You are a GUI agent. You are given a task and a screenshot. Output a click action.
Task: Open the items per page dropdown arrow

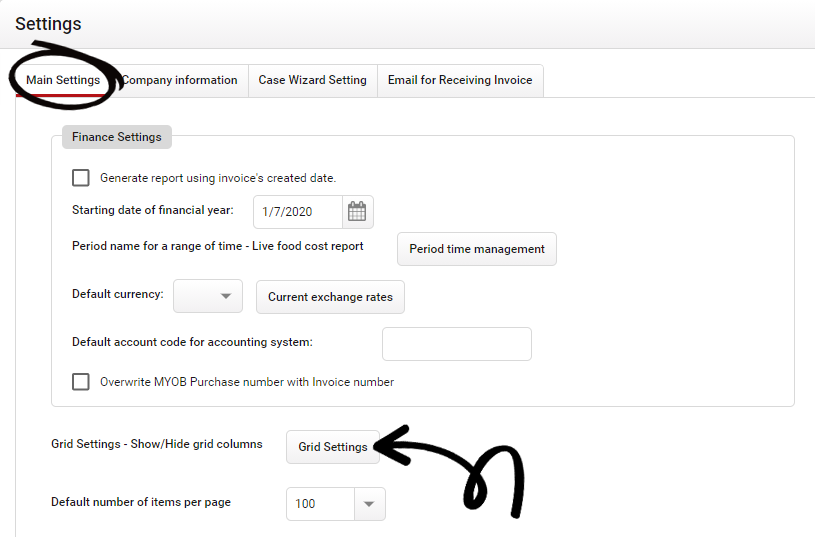[369, 504]
